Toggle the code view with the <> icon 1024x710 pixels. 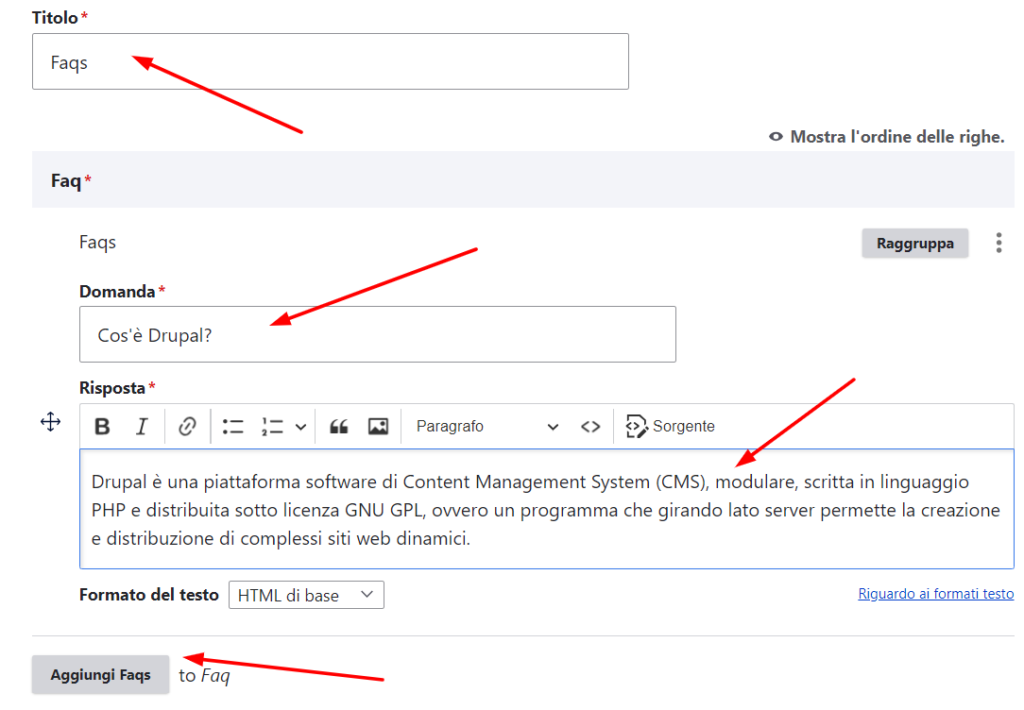coord(590,426)
